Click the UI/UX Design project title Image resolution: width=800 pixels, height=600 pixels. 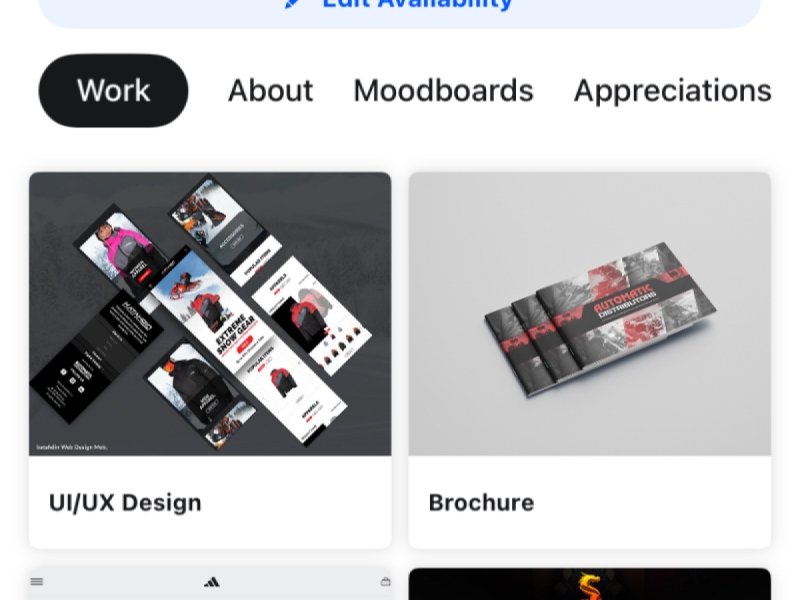click(x=125, y=503)
